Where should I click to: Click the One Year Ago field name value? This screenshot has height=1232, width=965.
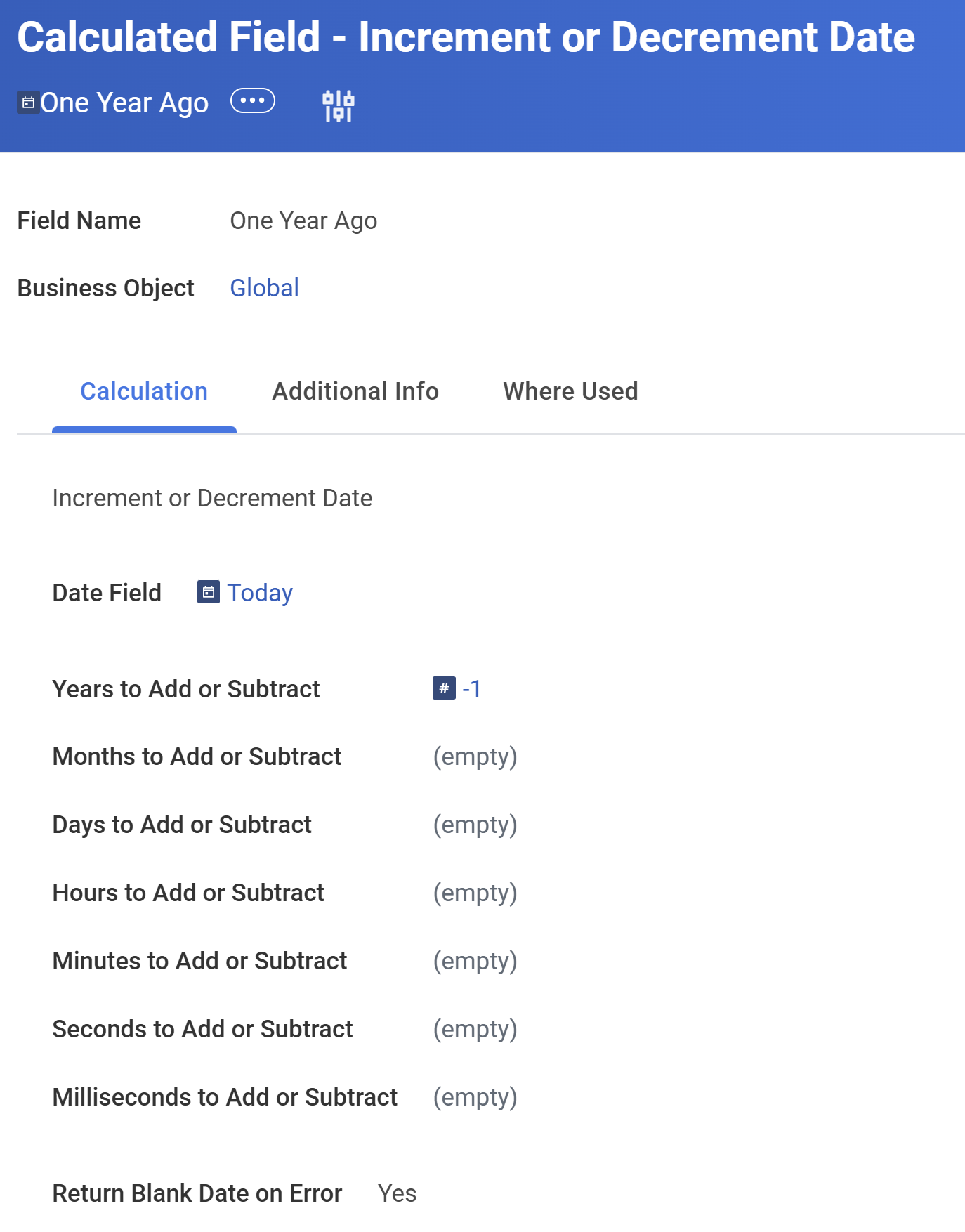click(304, 221)
